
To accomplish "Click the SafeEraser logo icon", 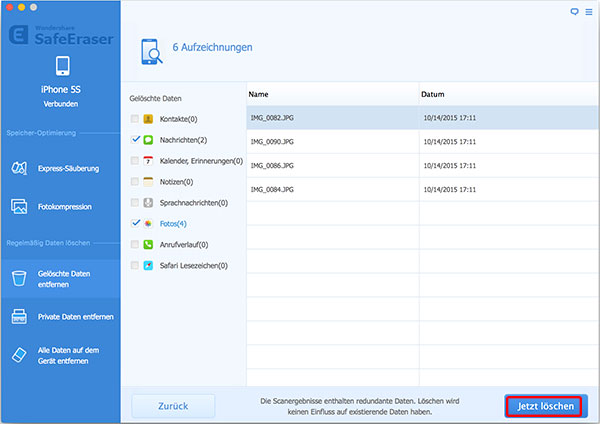I will pyautogui.click(x=18, y=35).
